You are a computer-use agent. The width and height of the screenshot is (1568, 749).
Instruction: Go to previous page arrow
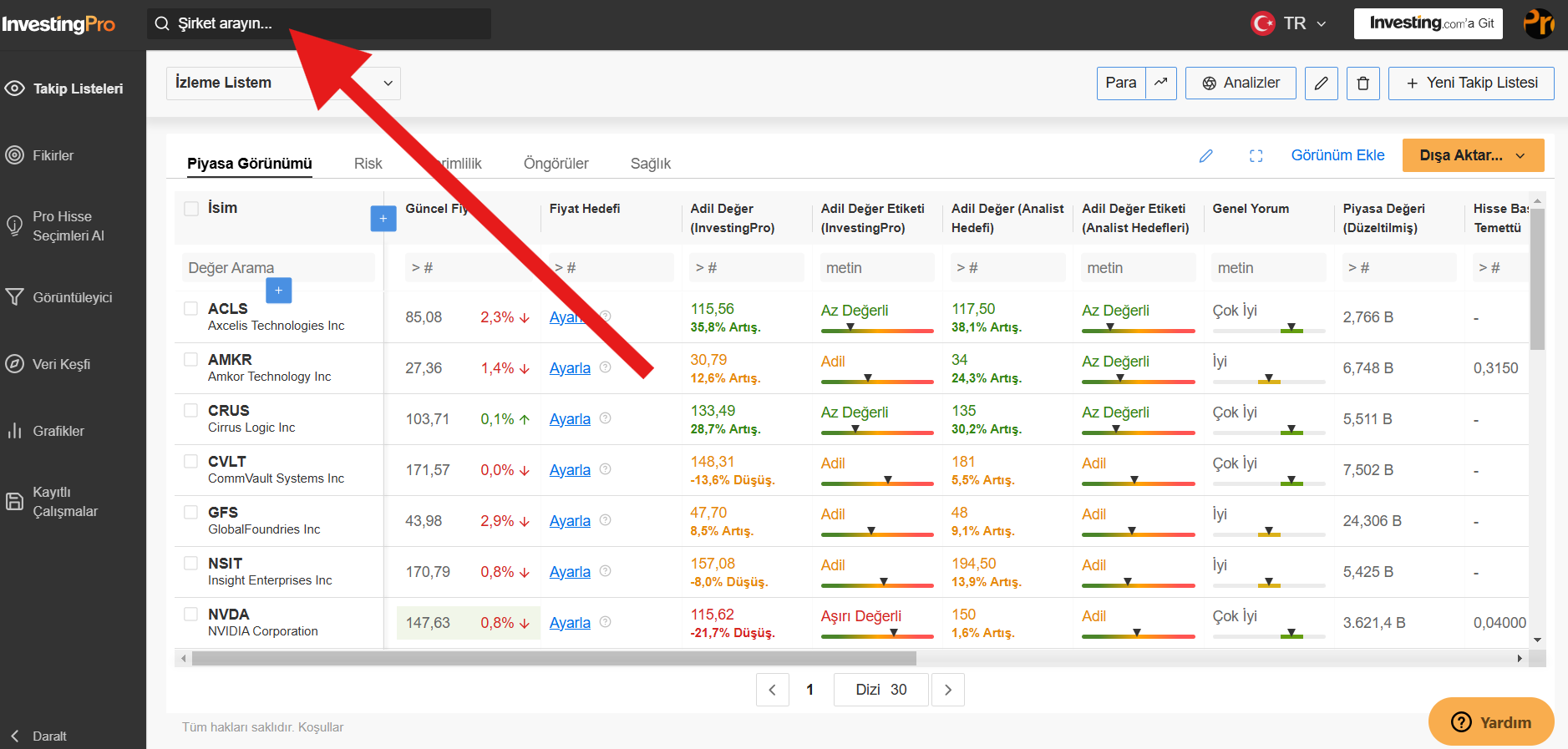(x=773, y=690)
